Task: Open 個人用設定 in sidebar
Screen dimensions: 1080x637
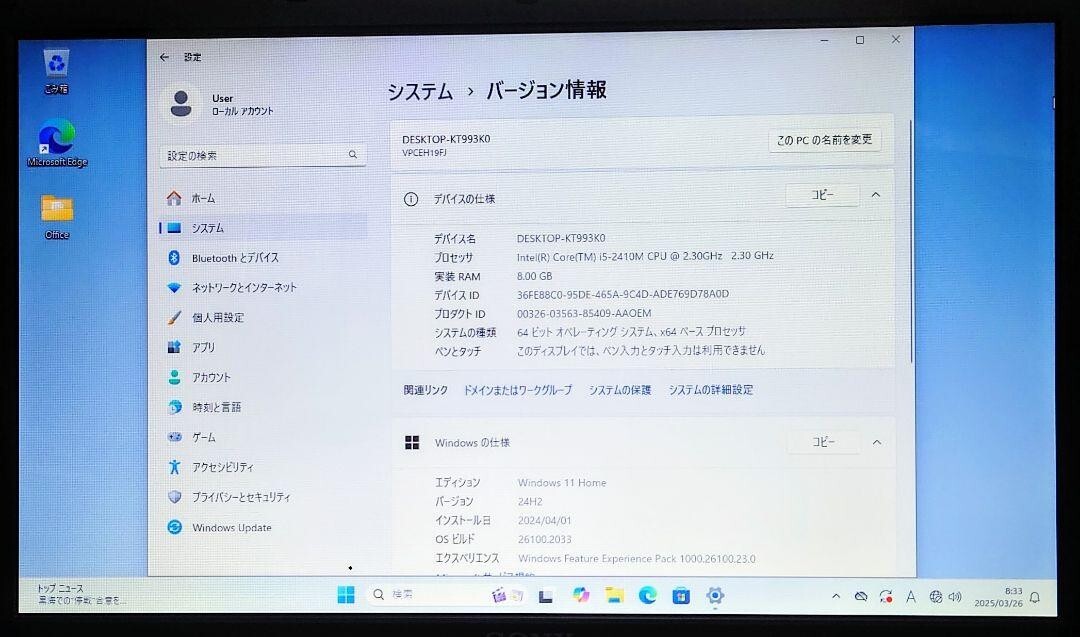Action: (262, 317)
